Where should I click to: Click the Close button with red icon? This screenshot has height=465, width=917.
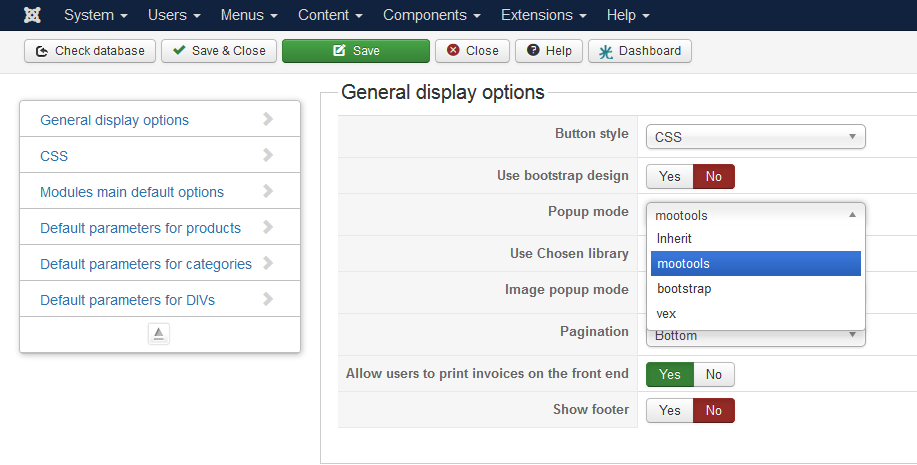click(x=473, y=51)
